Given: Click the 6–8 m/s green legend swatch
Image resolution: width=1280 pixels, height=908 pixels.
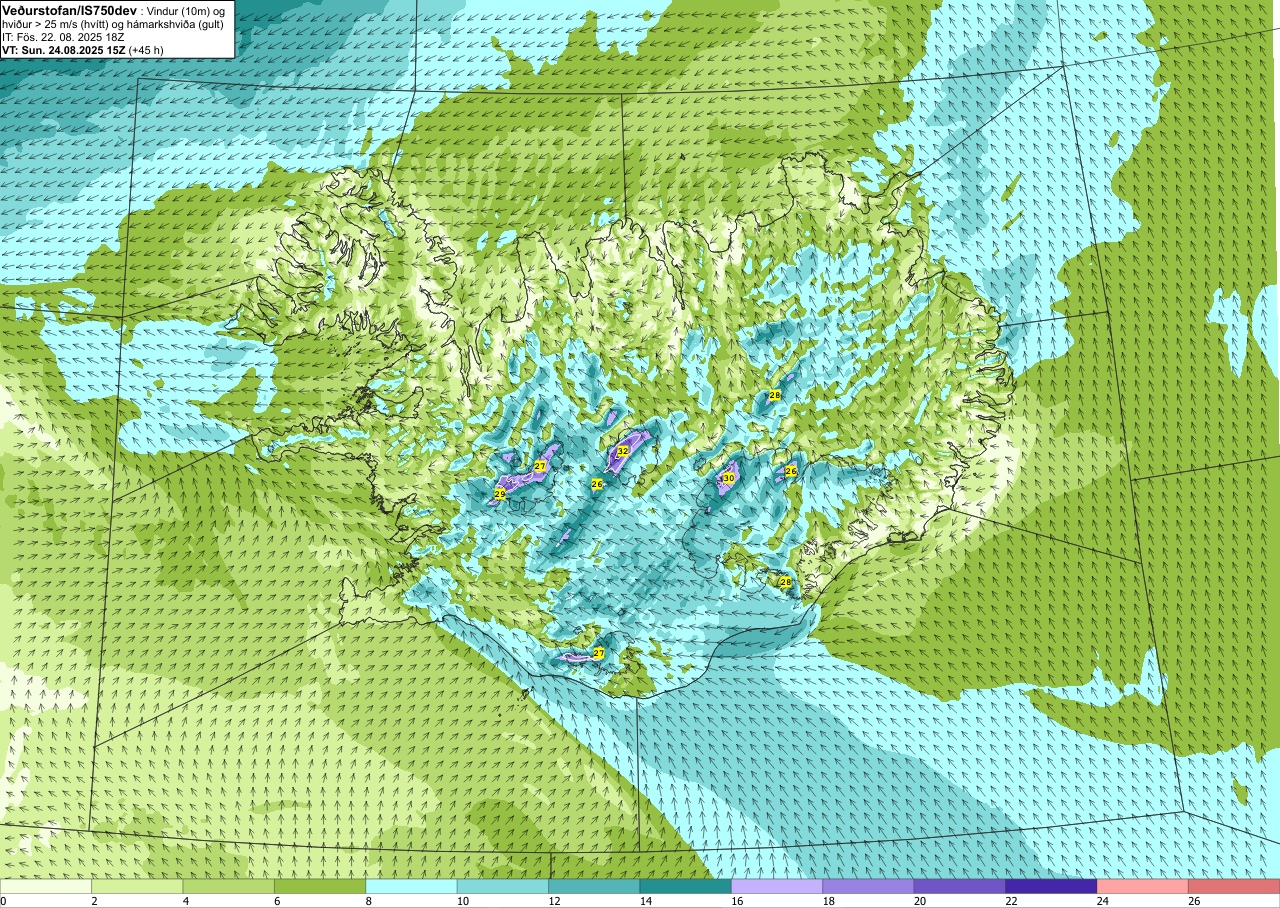Looking at the screenshot, I should click(320, 886).
